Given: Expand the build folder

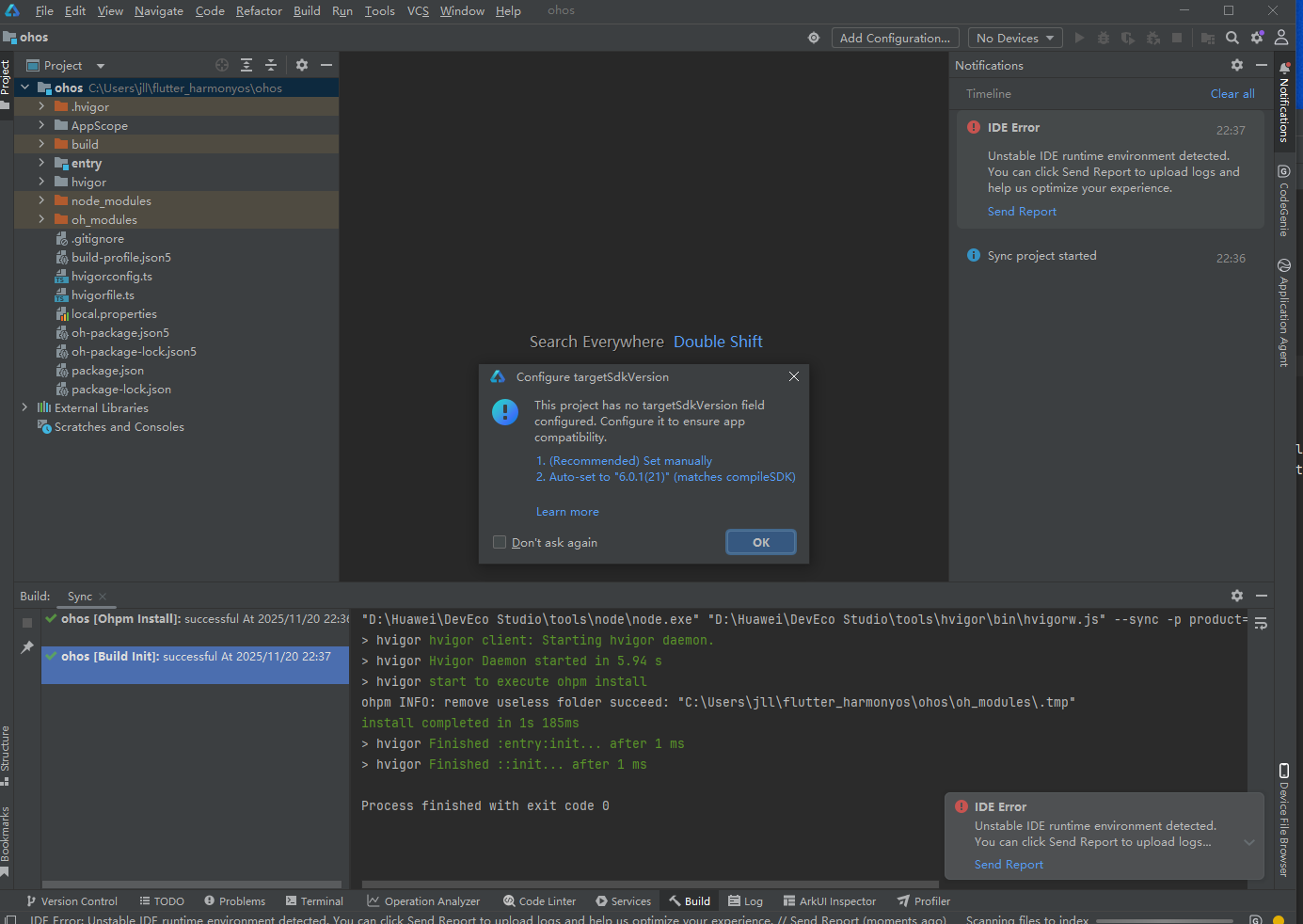Looking at the screenshot, I should [x=41, y=144].
